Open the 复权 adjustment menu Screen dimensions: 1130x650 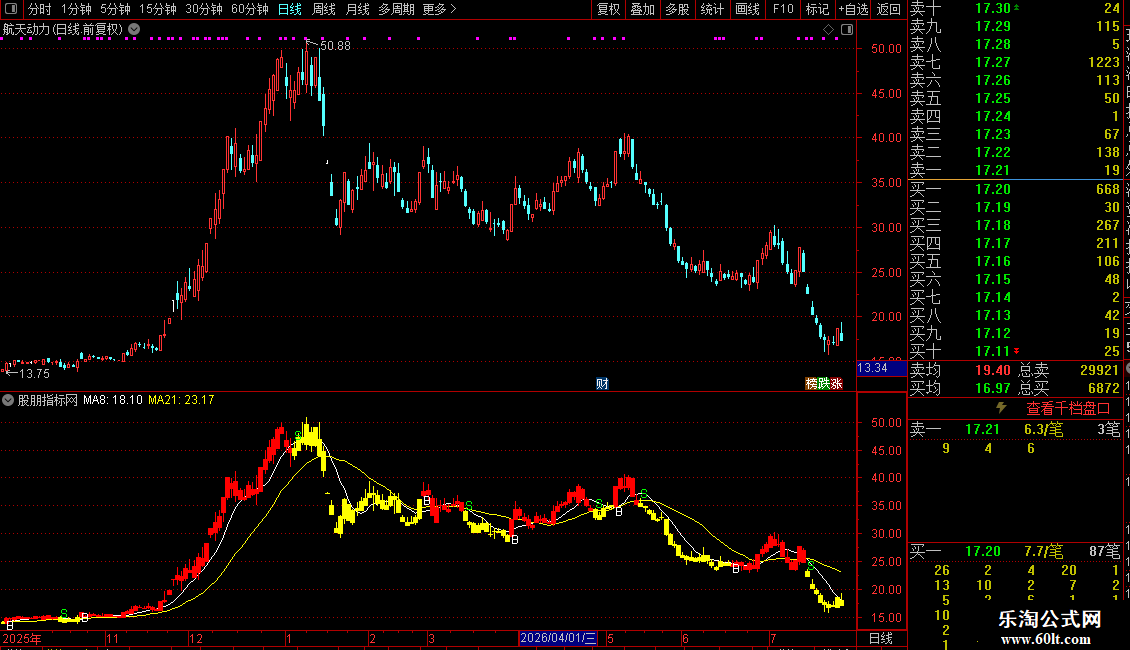click(608, 9)
